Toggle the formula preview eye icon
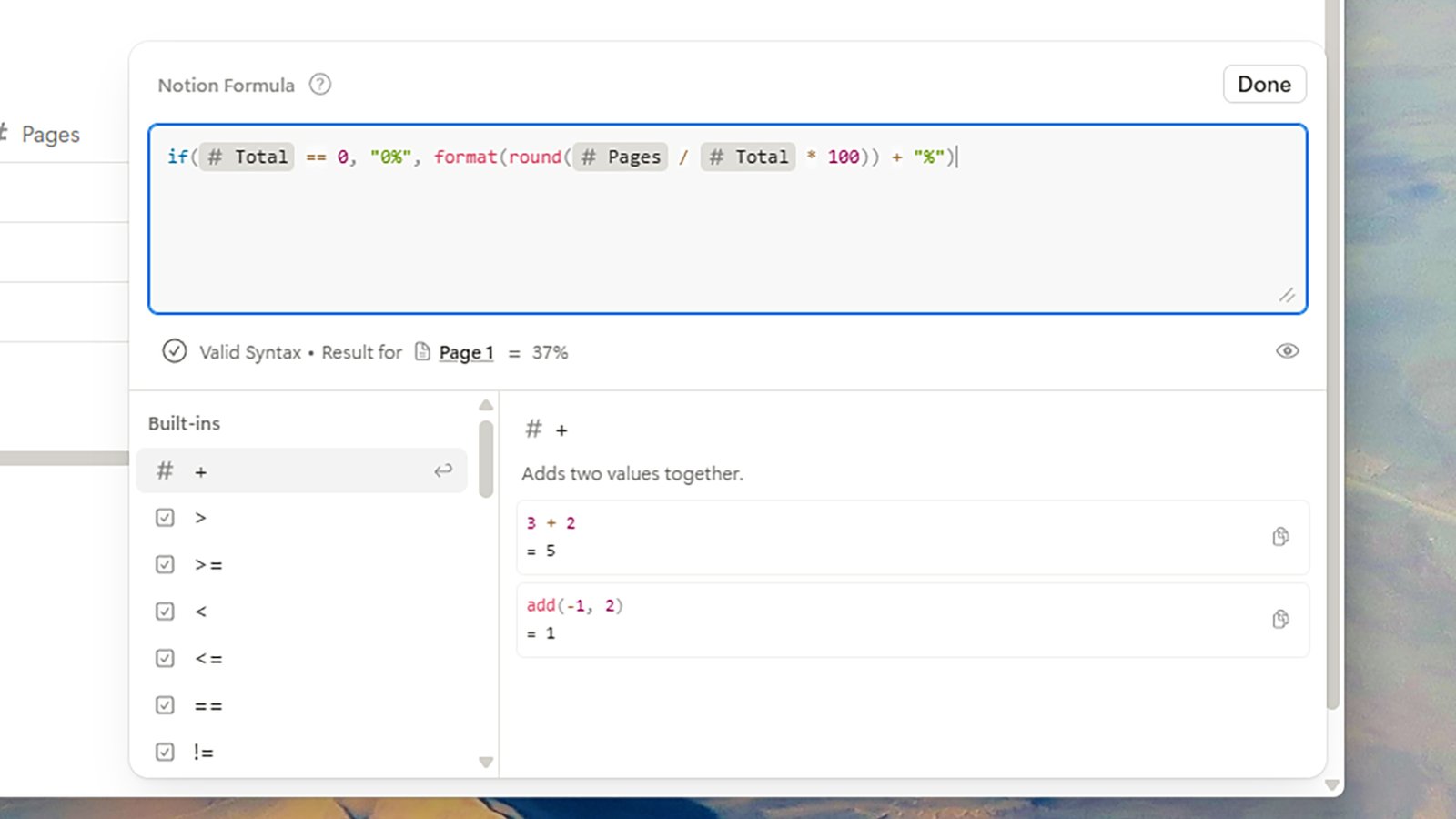The image size is (1456, 819). (x=1287, y=351)
